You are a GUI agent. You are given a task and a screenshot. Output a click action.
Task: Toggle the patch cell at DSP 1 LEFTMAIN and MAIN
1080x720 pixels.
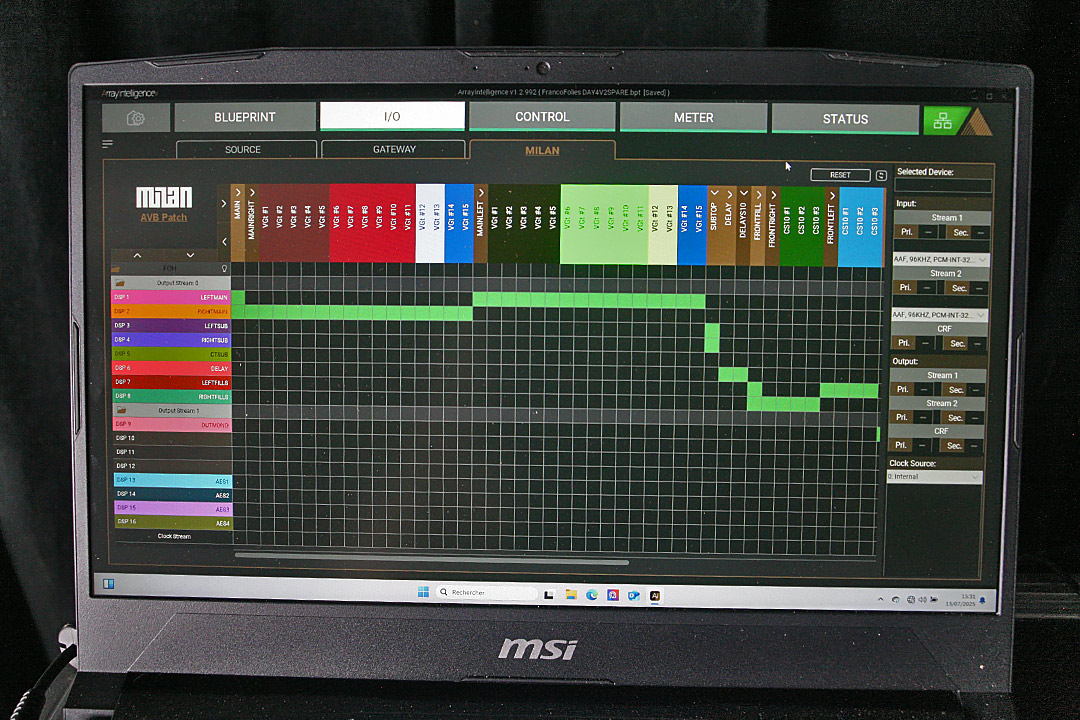pos(238,297)
